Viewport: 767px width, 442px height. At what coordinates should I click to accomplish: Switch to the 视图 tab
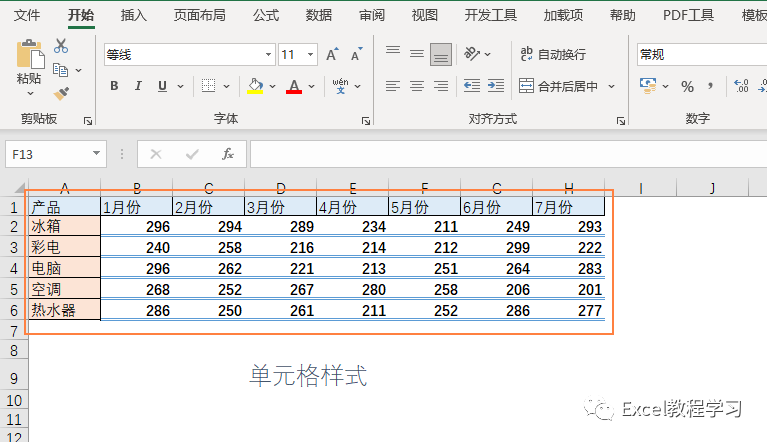click(424, 15)
